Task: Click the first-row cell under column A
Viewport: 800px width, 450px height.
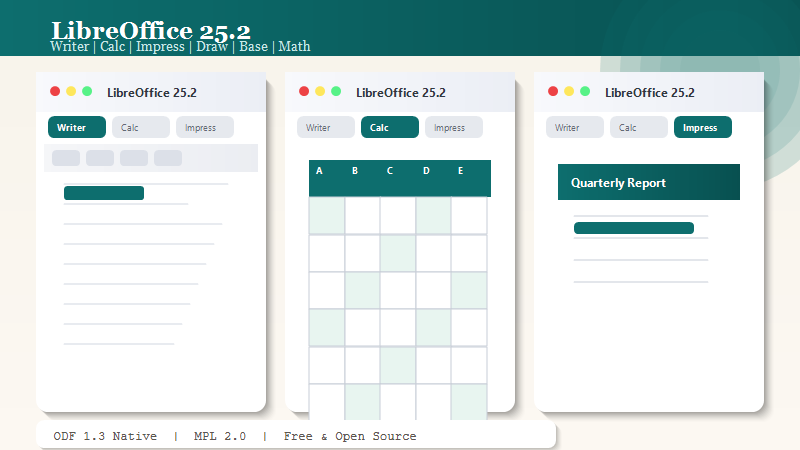Action: pyautogui.click(x=327, y=215)
